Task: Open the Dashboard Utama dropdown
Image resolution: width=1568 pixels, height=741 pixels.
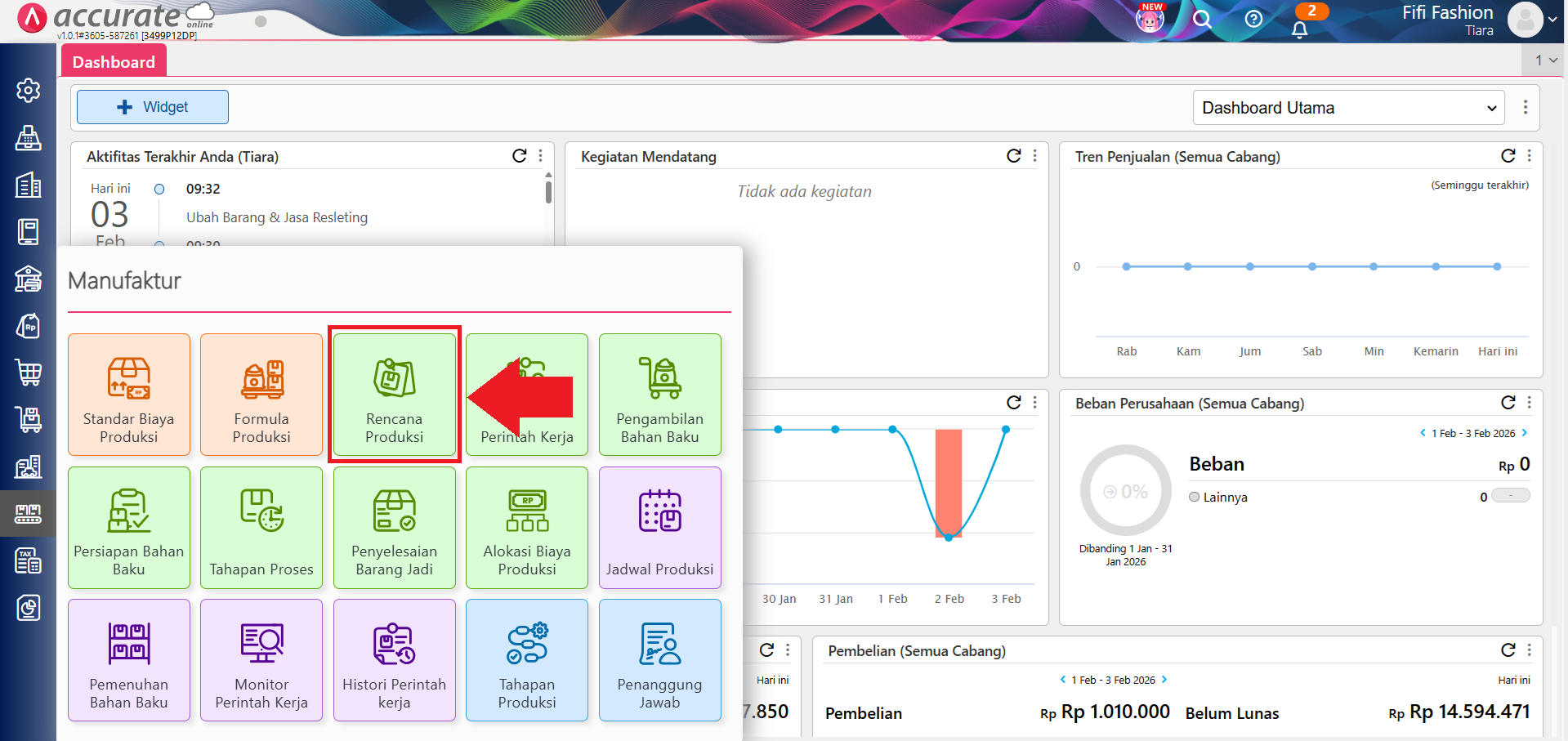Action: [1348, 108]
